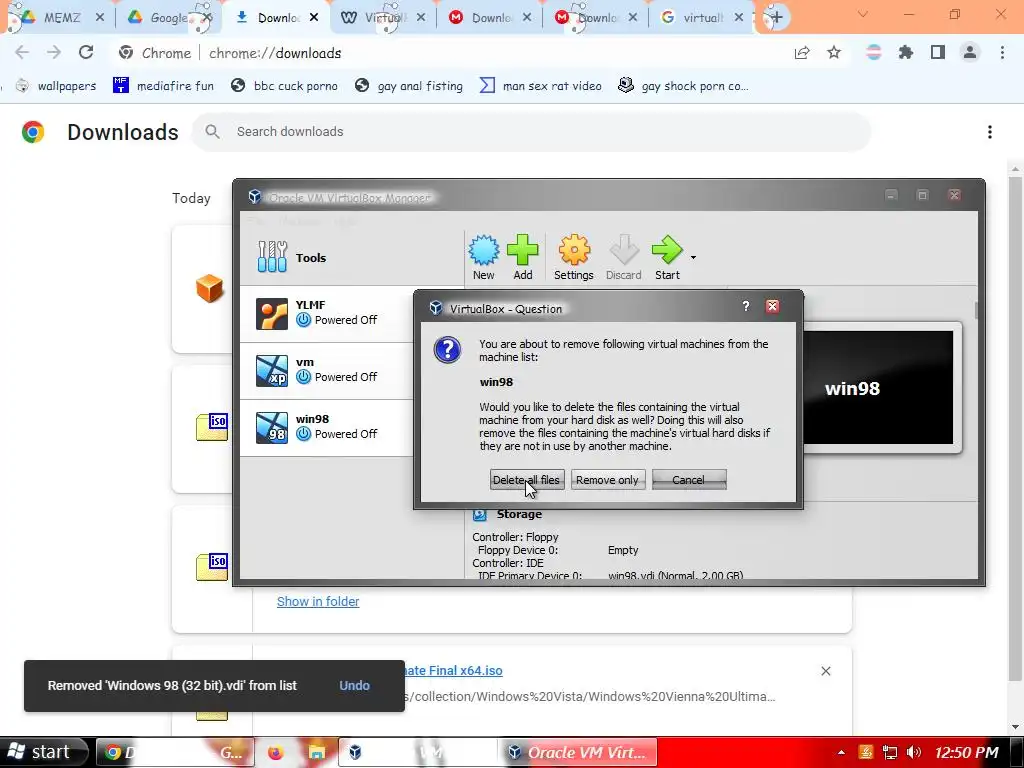Click the address bar URL
The height and width of the screenshot is (768, 1024).
pos(275,54)
